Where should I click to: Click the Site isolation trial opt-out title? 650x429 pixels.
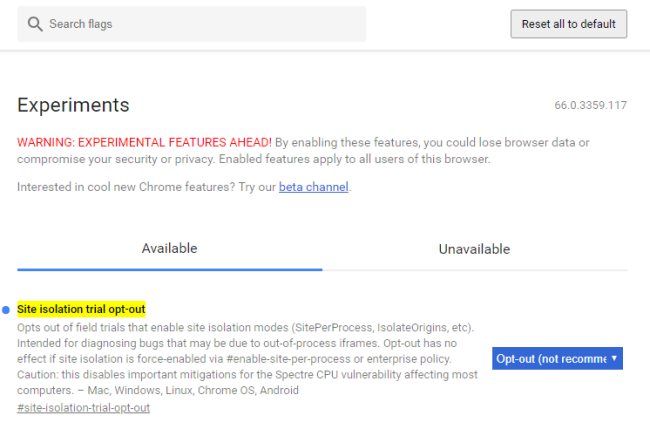click(x=81, y=309)
